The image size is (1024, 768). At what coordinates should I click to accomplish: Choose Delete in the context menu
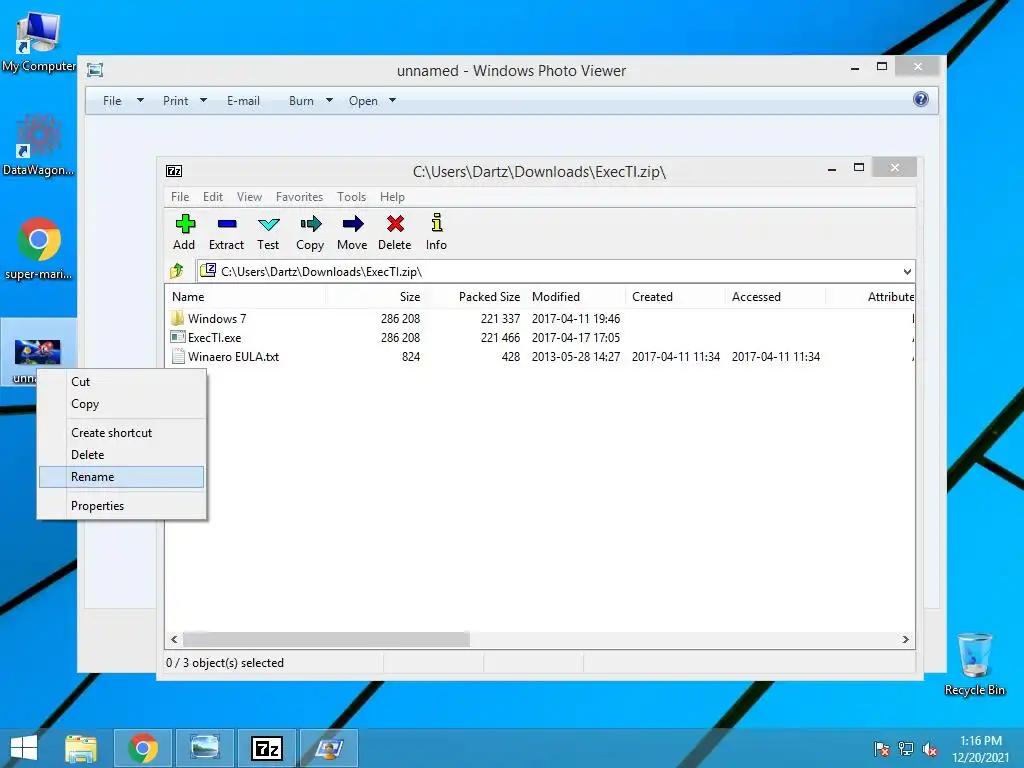click(121, 455)
